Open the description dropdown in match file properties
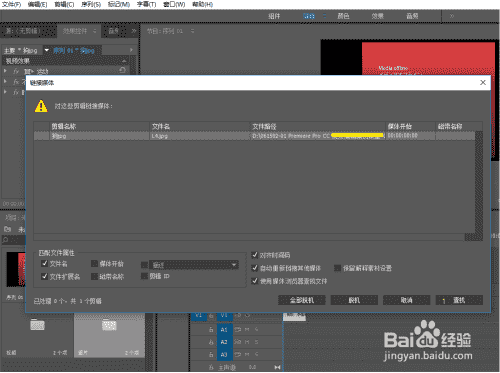This screenshot has width=500, height=373. pyautogui.click(x=194, y=265)
